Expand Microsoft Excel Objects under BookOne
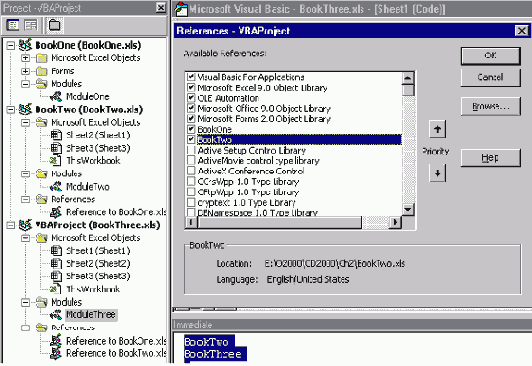This screenshot has width=532, height=366. (x=25, y=58)
